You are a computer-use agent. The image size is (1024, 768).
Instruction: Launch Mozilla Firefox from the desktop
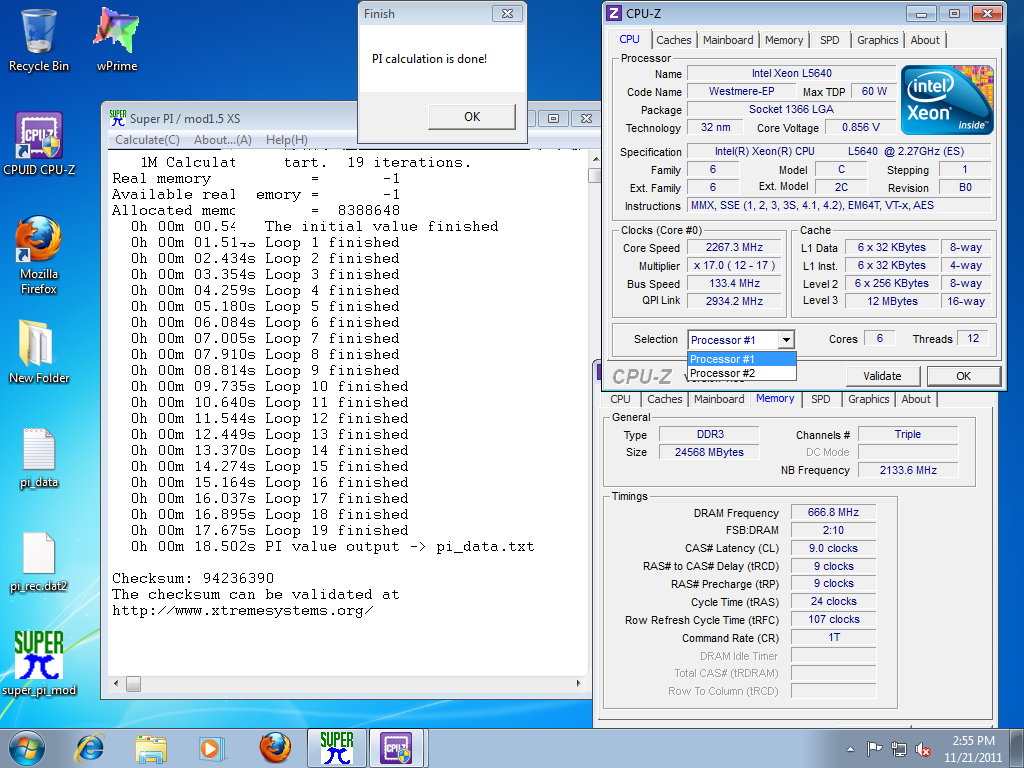point(39,255)
